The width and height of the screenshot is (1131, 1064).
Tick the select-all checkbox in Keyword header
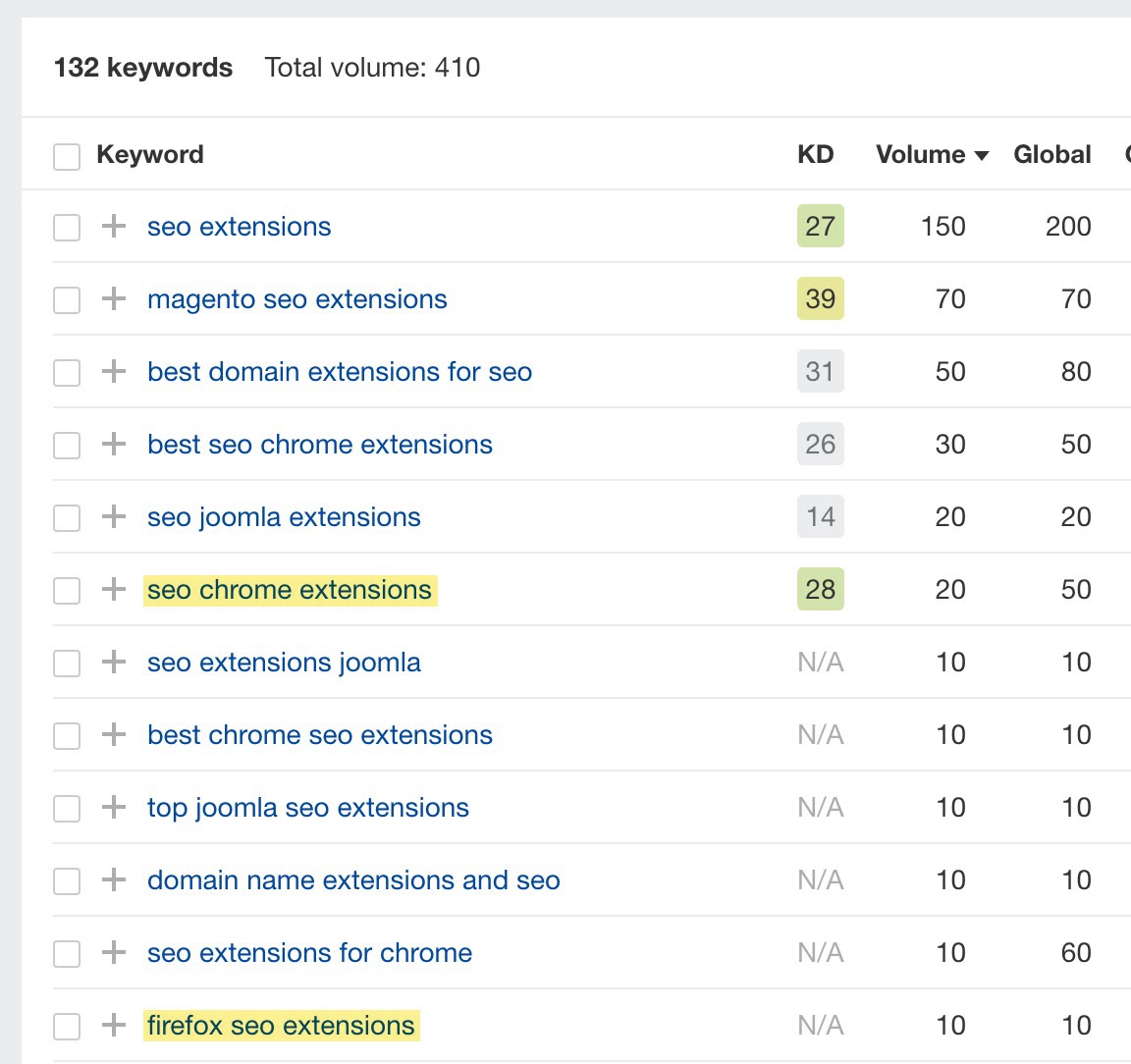coord(67,156)
